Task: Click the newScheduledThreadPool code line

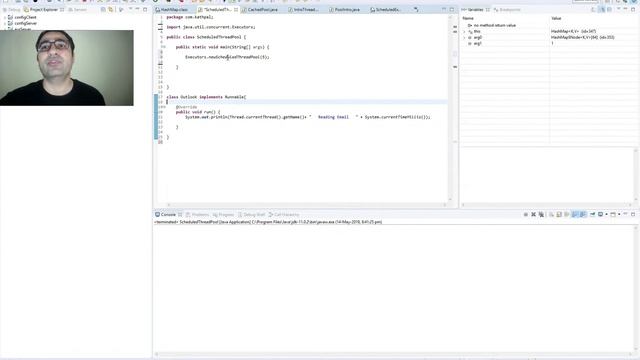Action: (x=227, y=57)
